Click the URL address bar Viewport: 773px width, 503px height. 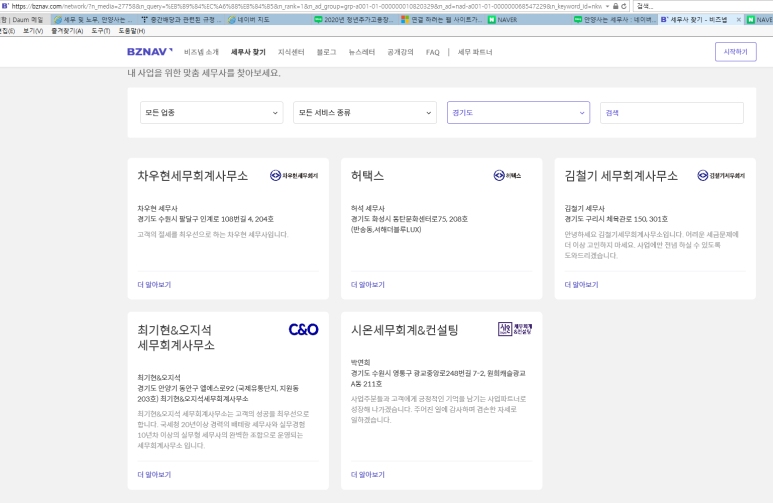[x=307, y=6]
